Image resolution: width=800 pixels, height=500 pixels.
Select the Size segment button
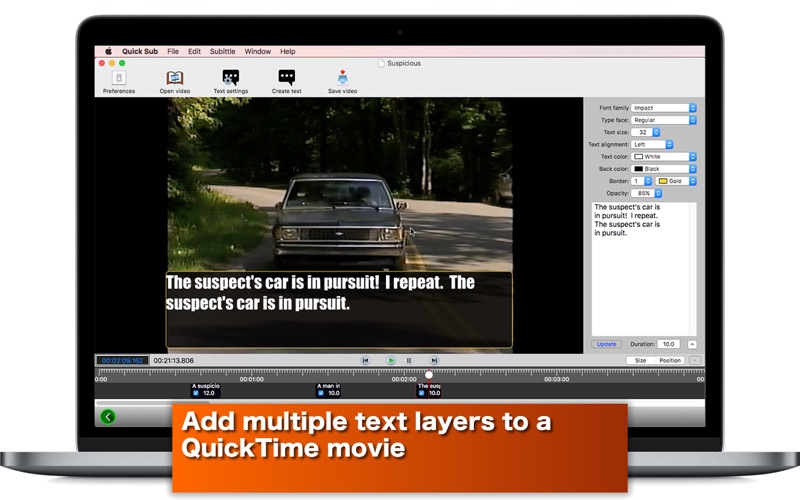640,360
